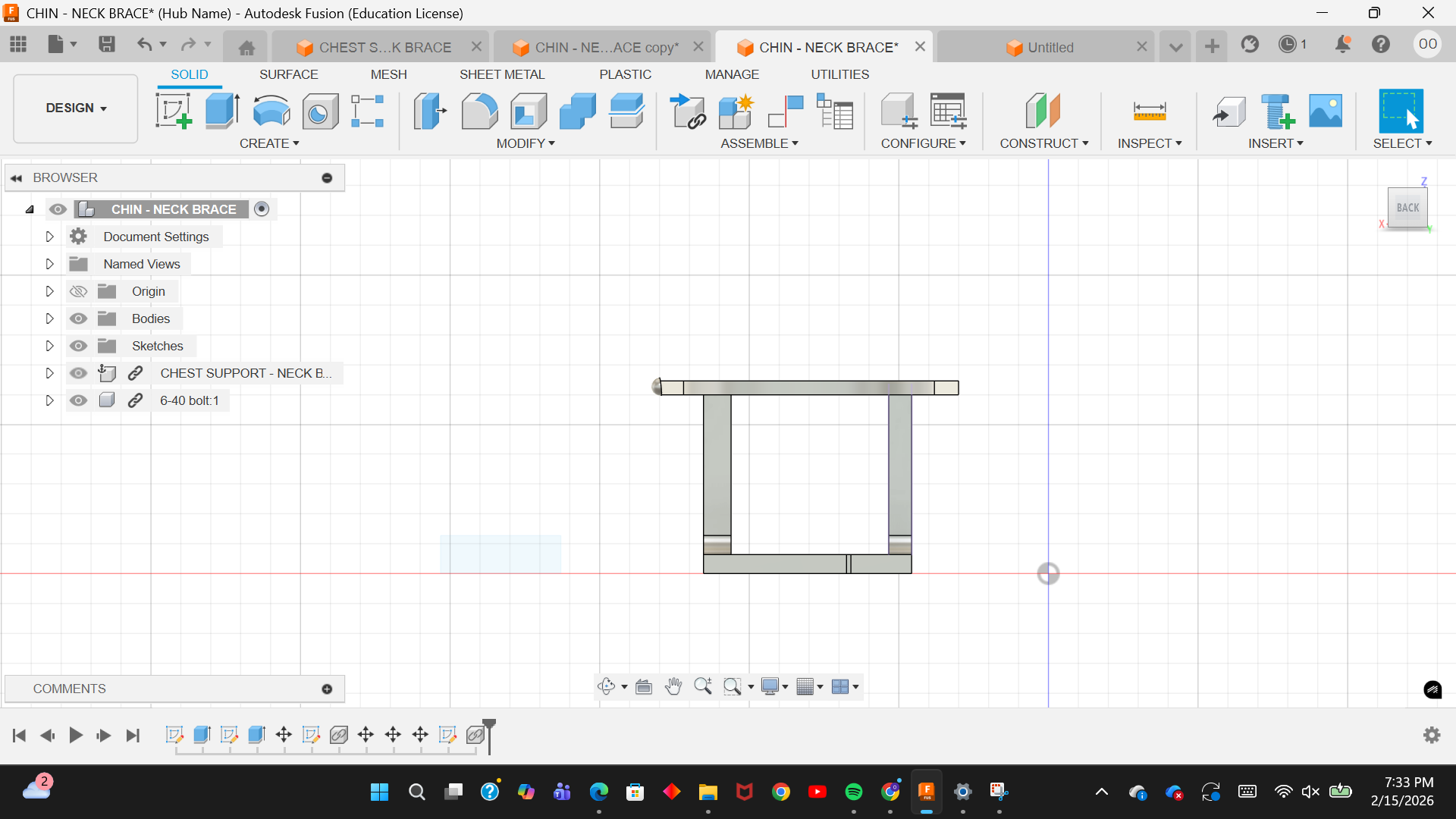Click the BACK face of ViewCube
Viewport: 1456px width, 819px height.
(1407, 208)
